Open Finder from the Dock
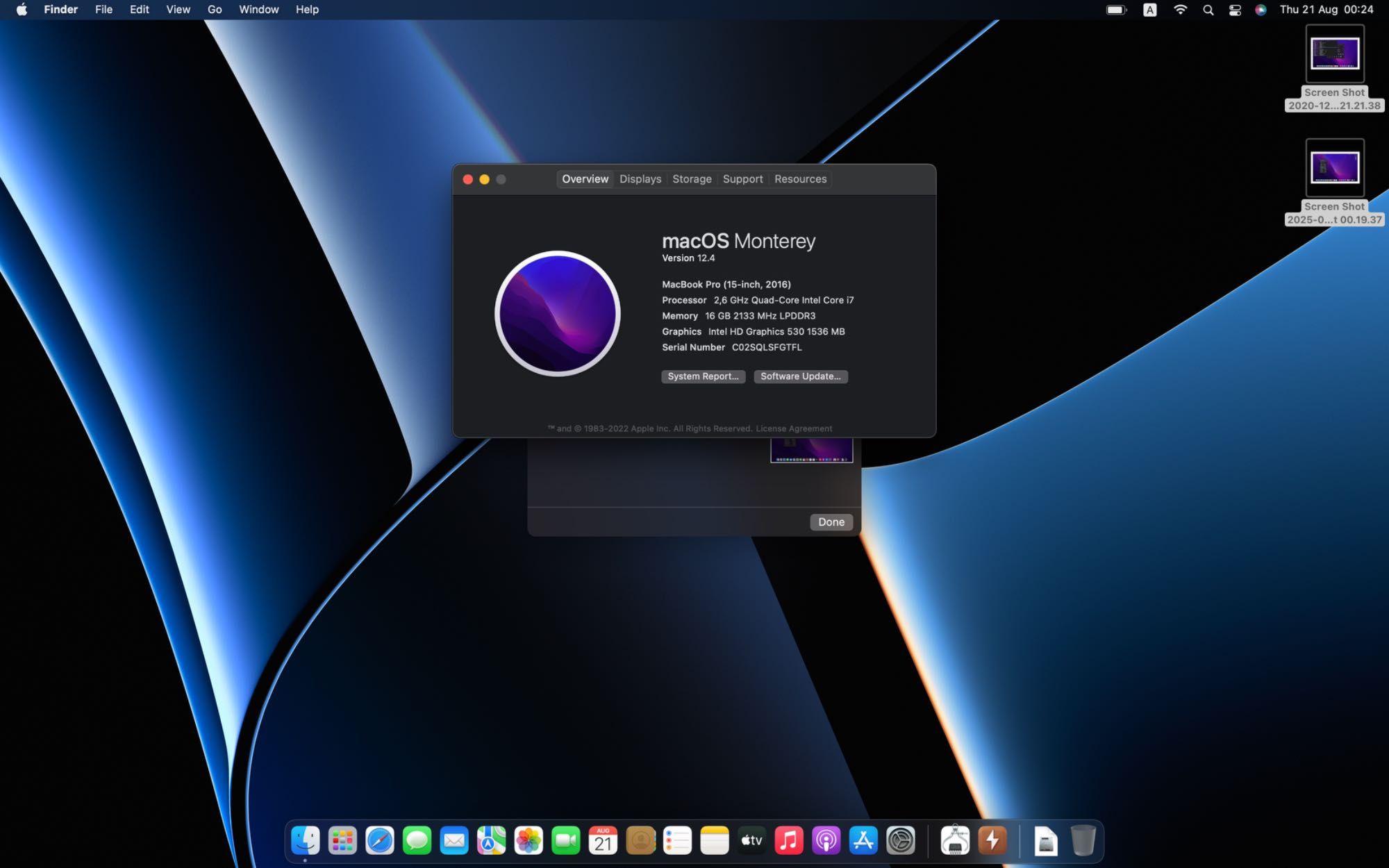 coord(305,840)
